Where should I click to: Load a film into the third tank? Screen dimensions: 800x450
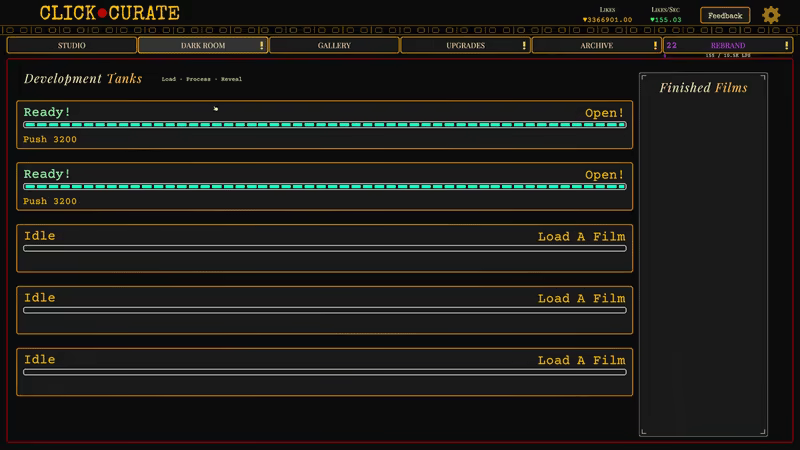[x=581, y=237]
